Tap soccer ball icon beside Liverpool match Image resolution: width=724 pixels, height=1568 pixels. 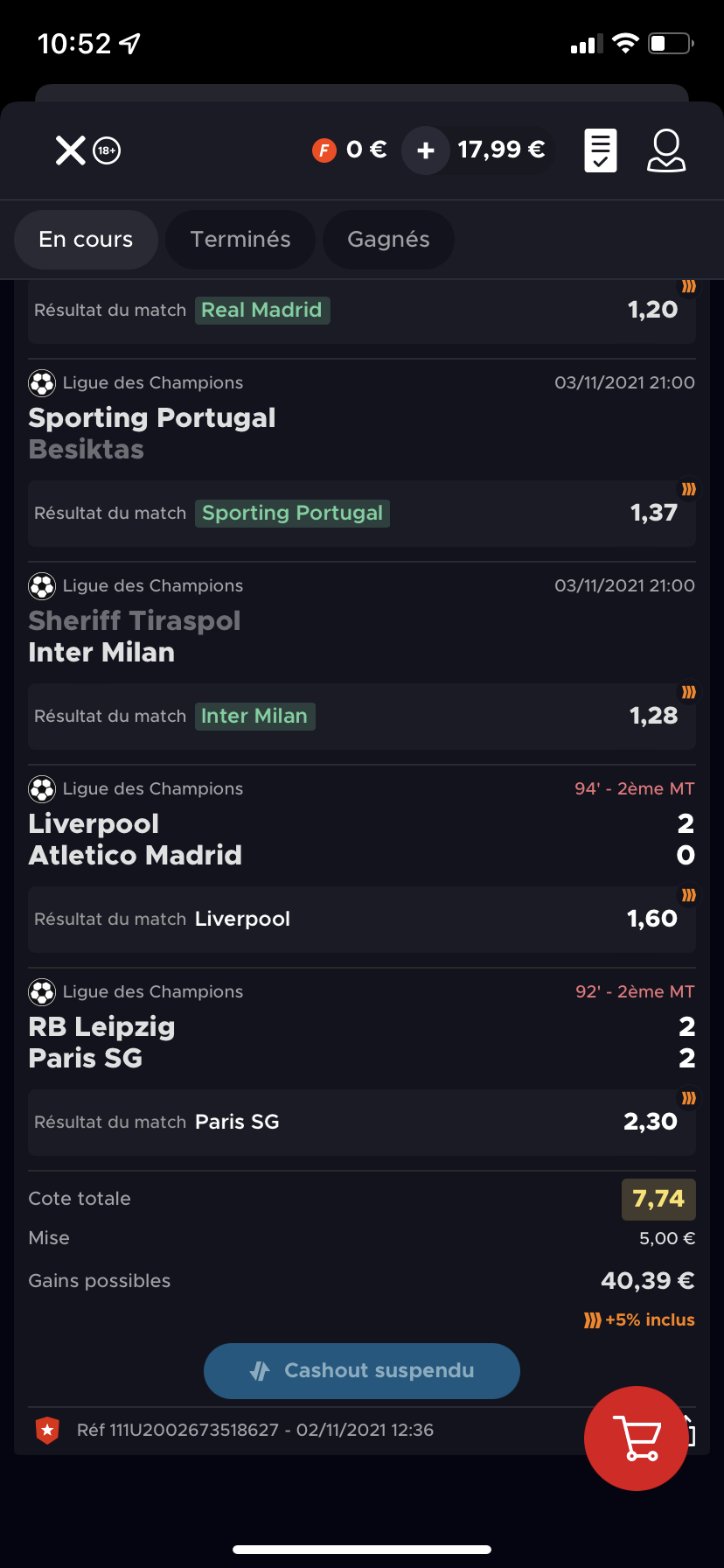click(x=42, y=789)
